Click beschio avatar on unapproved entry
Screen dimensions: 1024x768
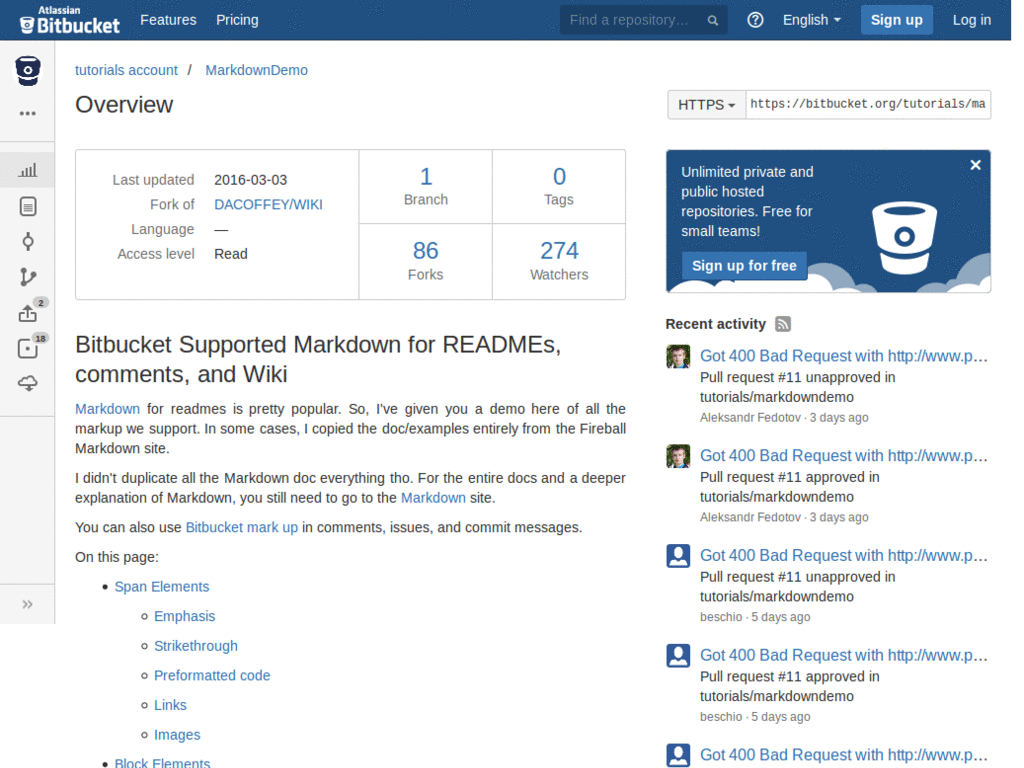pos(678,556)
